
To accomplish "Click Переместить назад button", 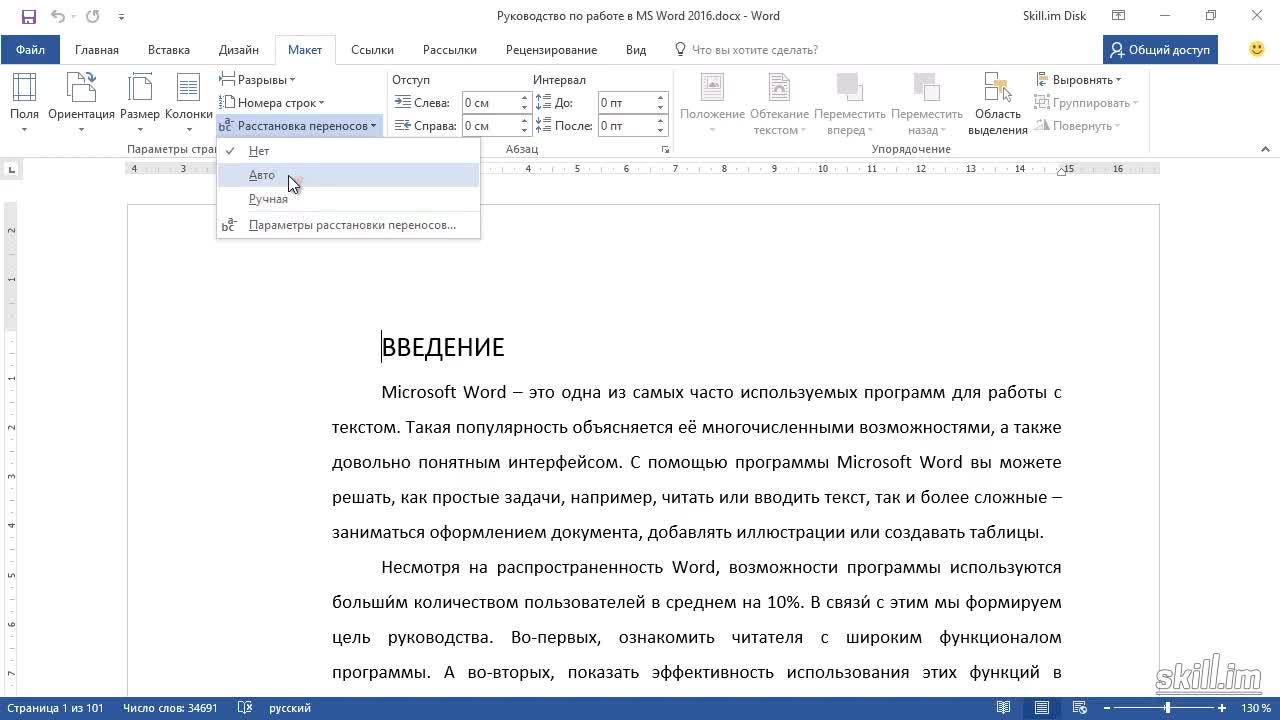I will (927, 104).
